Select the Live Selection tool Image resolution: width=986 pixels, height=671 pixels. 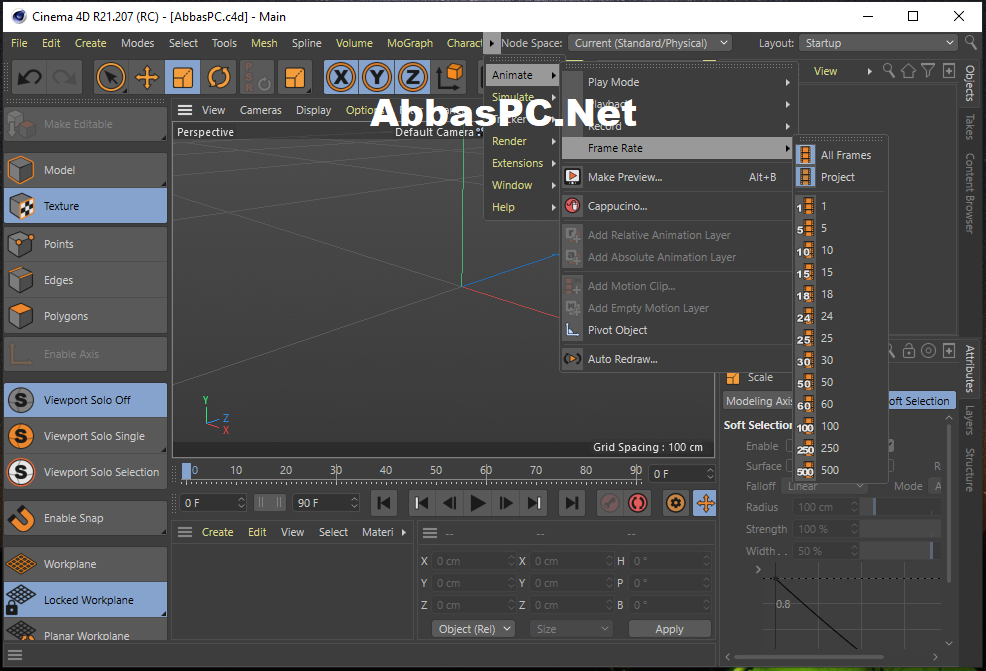click(111, 77)
